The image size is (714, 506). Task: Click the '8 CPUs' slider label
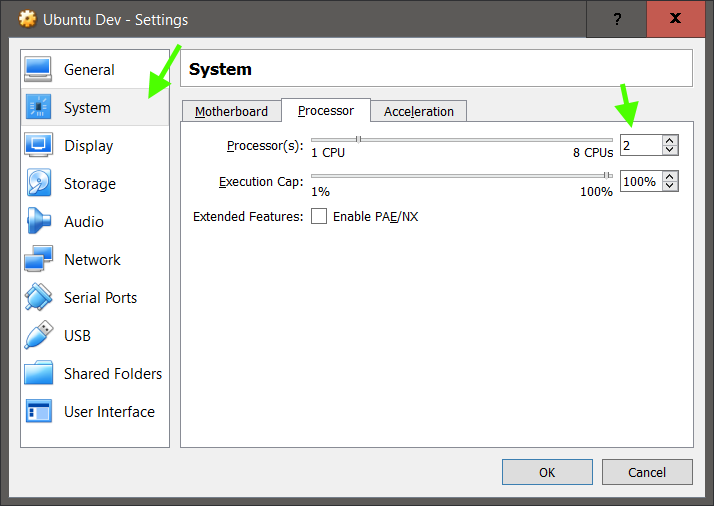593,153
